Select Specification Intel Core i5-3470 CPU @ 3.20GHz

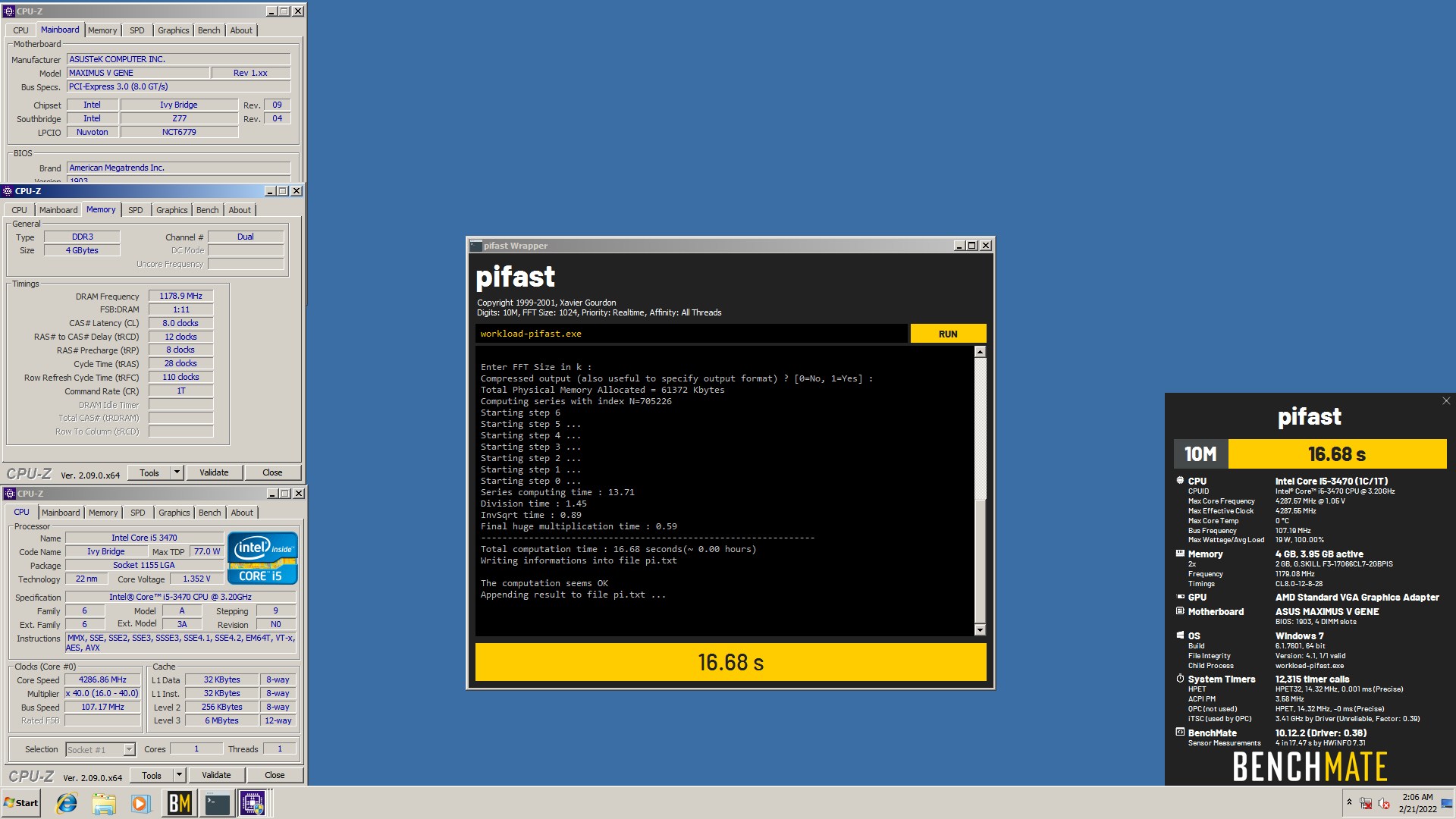pos(180,597)
